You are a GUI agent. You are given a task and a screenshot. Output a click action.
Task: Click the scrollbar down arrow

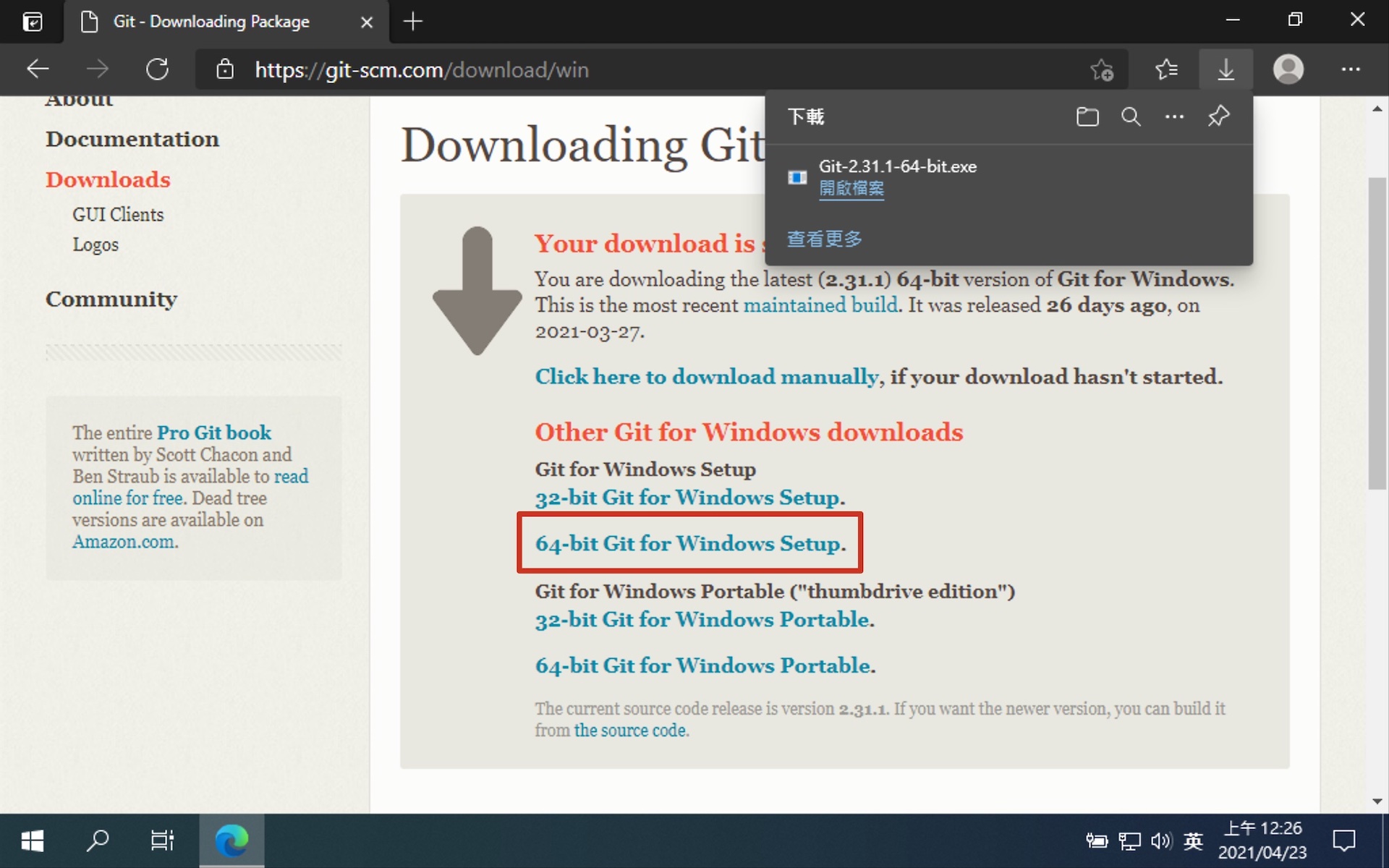click(1377, 801)
